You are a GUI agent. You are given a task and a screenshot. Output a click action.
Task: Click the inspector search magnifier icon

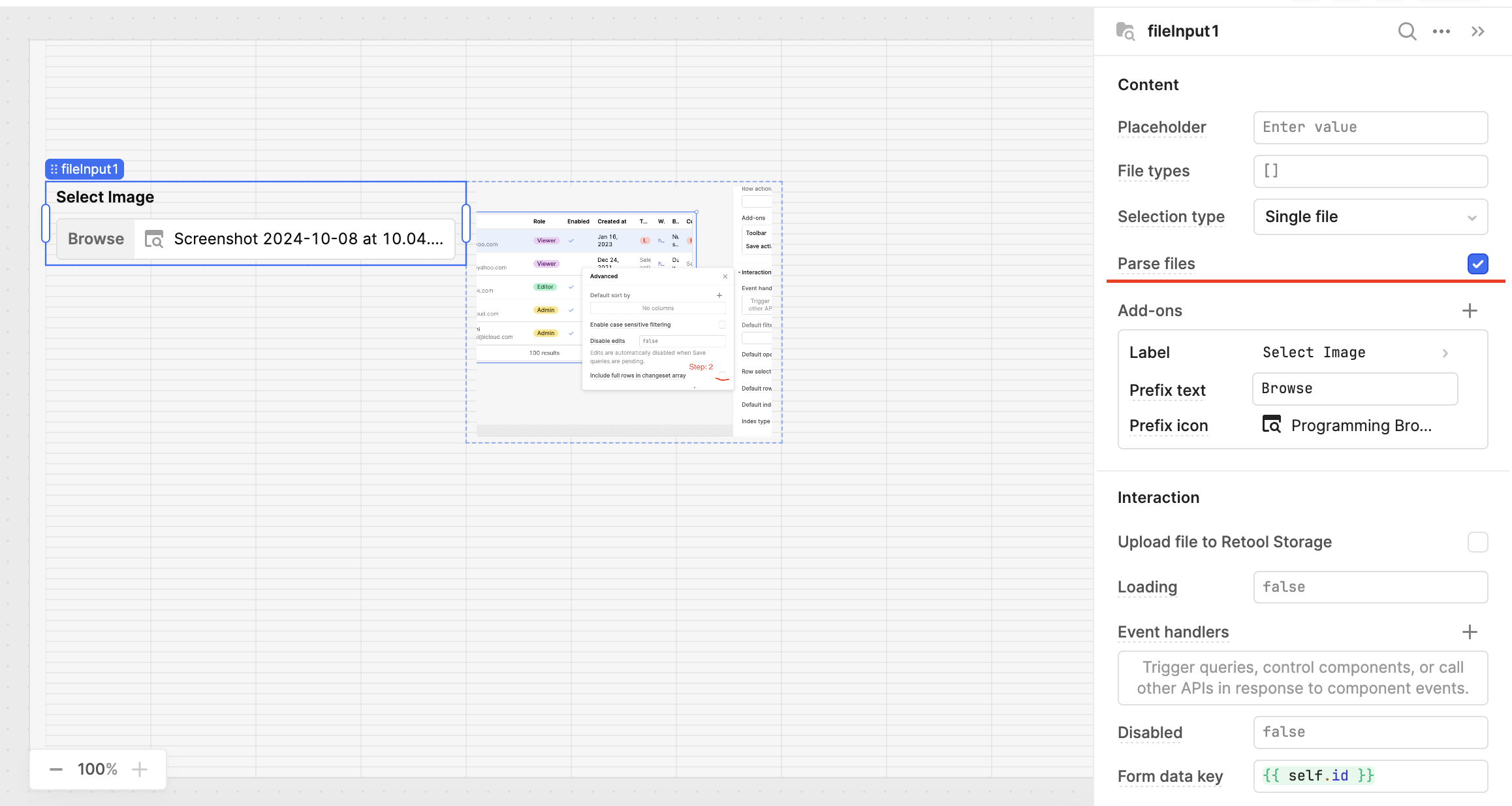tap(1407, 31)
